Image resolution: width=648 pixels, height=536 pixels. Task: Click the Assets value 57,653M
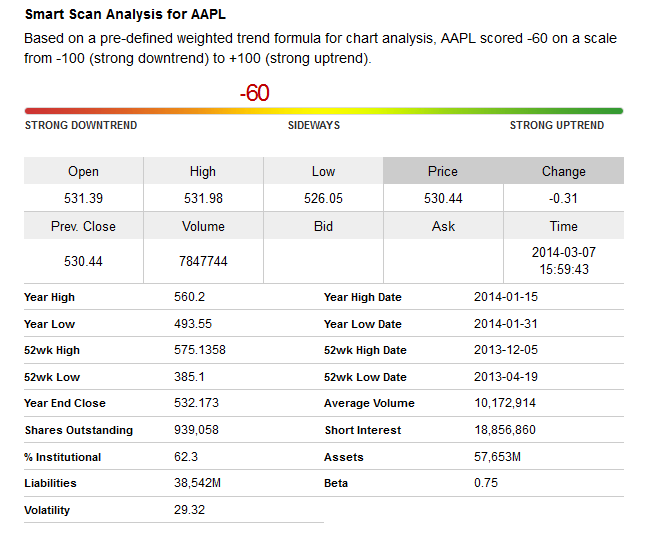498,457
